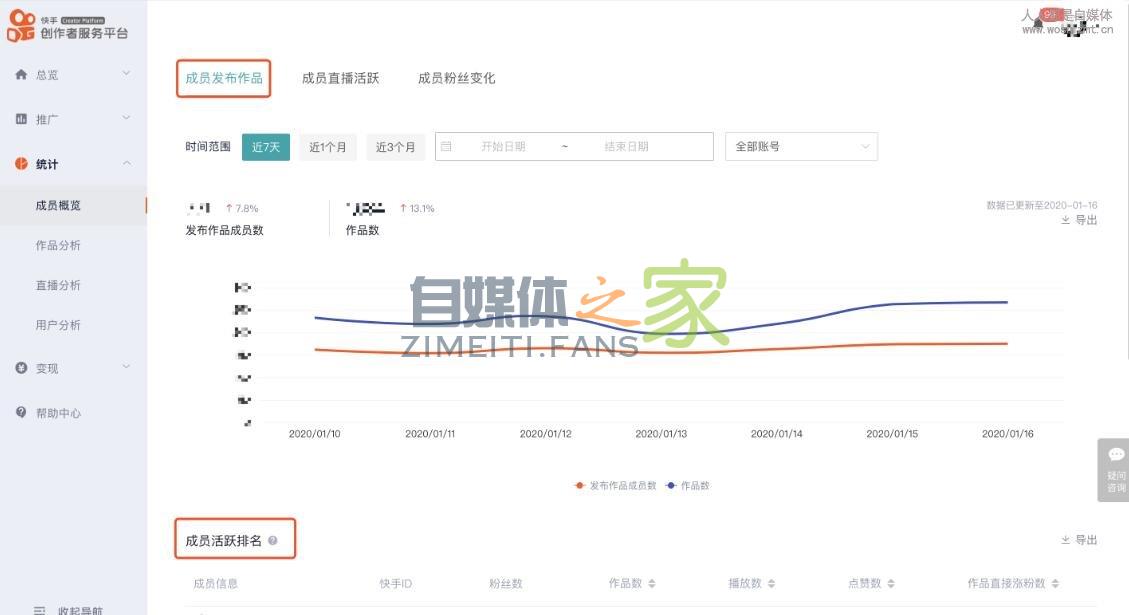Select the 近1个月 time range option

click(328, 145)
